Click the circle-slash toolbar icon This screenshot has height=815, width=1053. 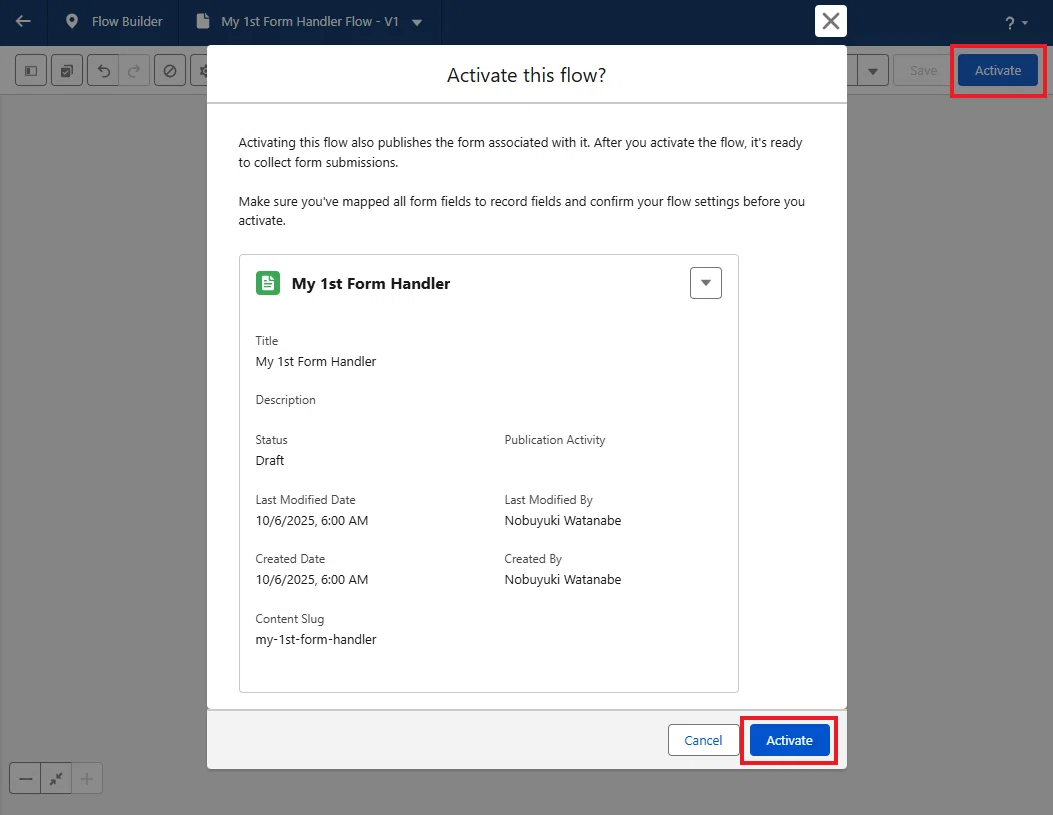pyautogui.click(x=170, y=70)
